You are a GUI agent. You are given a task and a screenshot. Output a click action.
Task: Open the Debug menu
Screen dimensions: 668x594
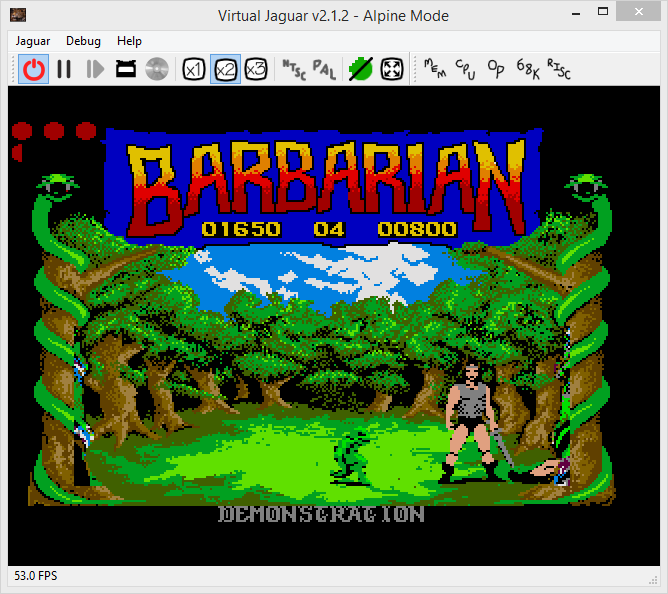coord(83,41)
